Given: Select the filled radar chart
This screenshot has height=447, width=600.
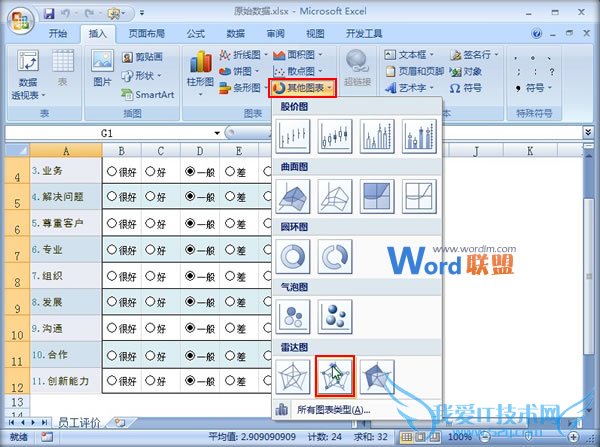Looking at the screenshot, I should click(377, 377).
